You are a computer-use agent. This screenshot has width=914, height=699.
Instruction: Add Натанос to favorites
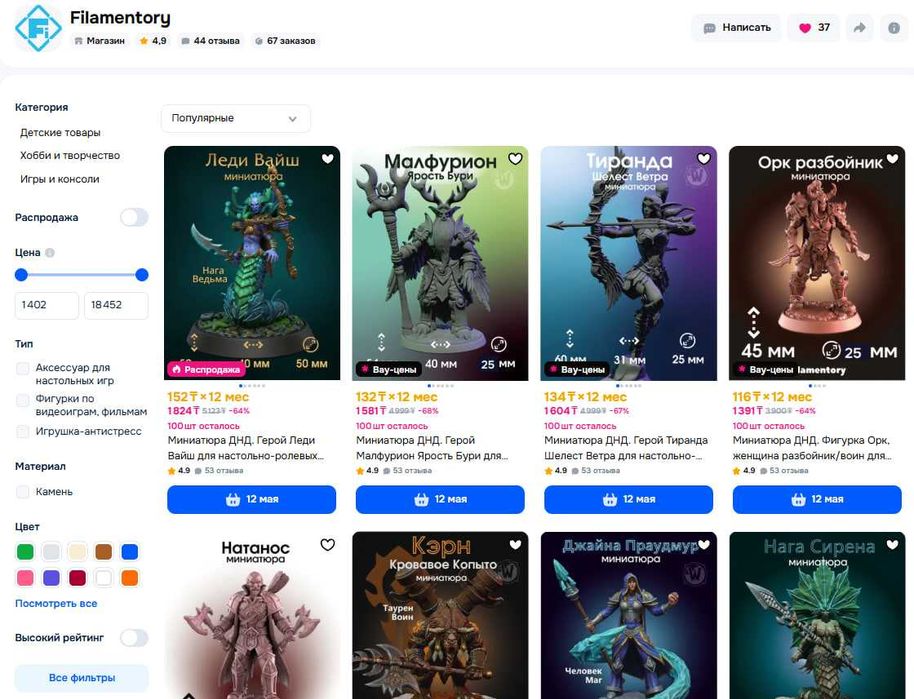pyautogui.click(x=328, y=545)
